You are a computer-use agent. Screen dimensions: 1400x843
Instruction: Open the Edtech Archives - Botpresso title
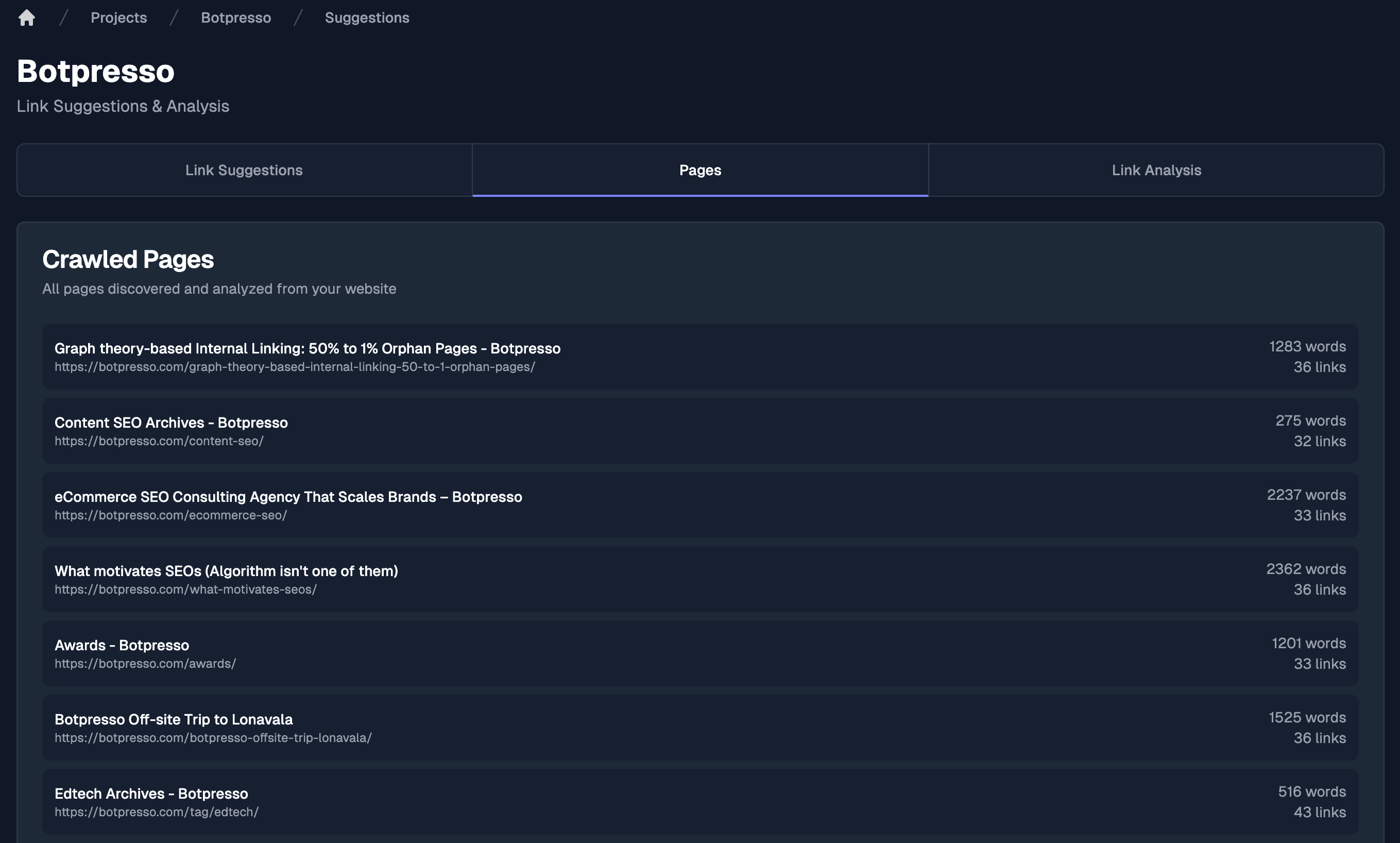click(151, 794)
